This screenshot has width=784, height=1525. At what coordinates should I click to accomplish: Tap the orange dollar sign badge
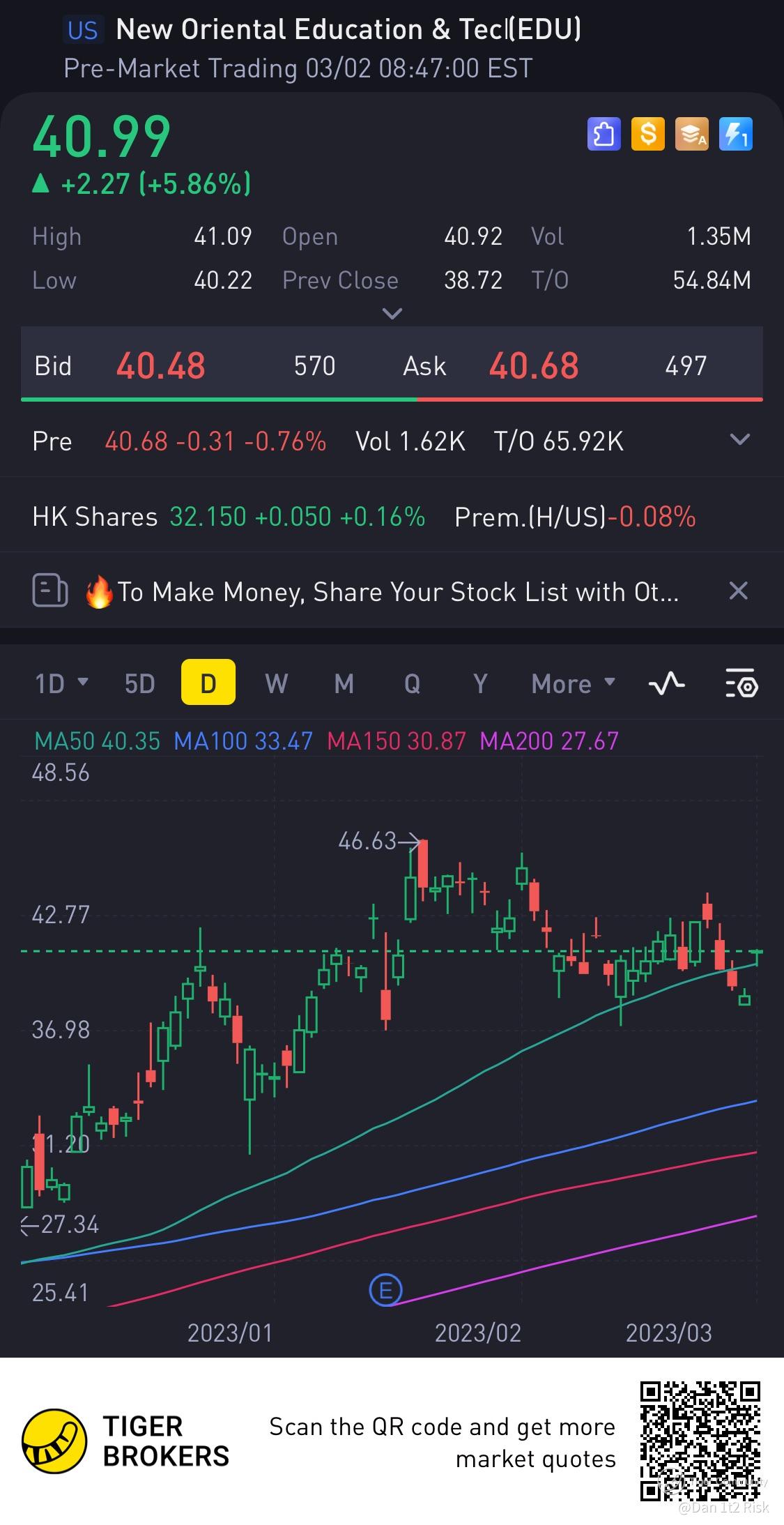[x=647, y=135]
